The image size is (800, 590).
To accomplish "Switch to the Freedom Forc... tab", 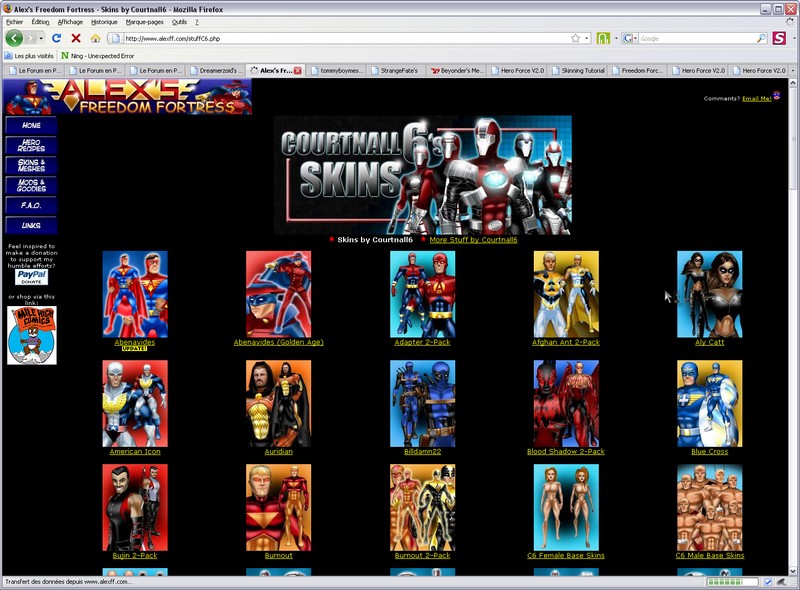I will pyautogui.click(x=639, y=71).
